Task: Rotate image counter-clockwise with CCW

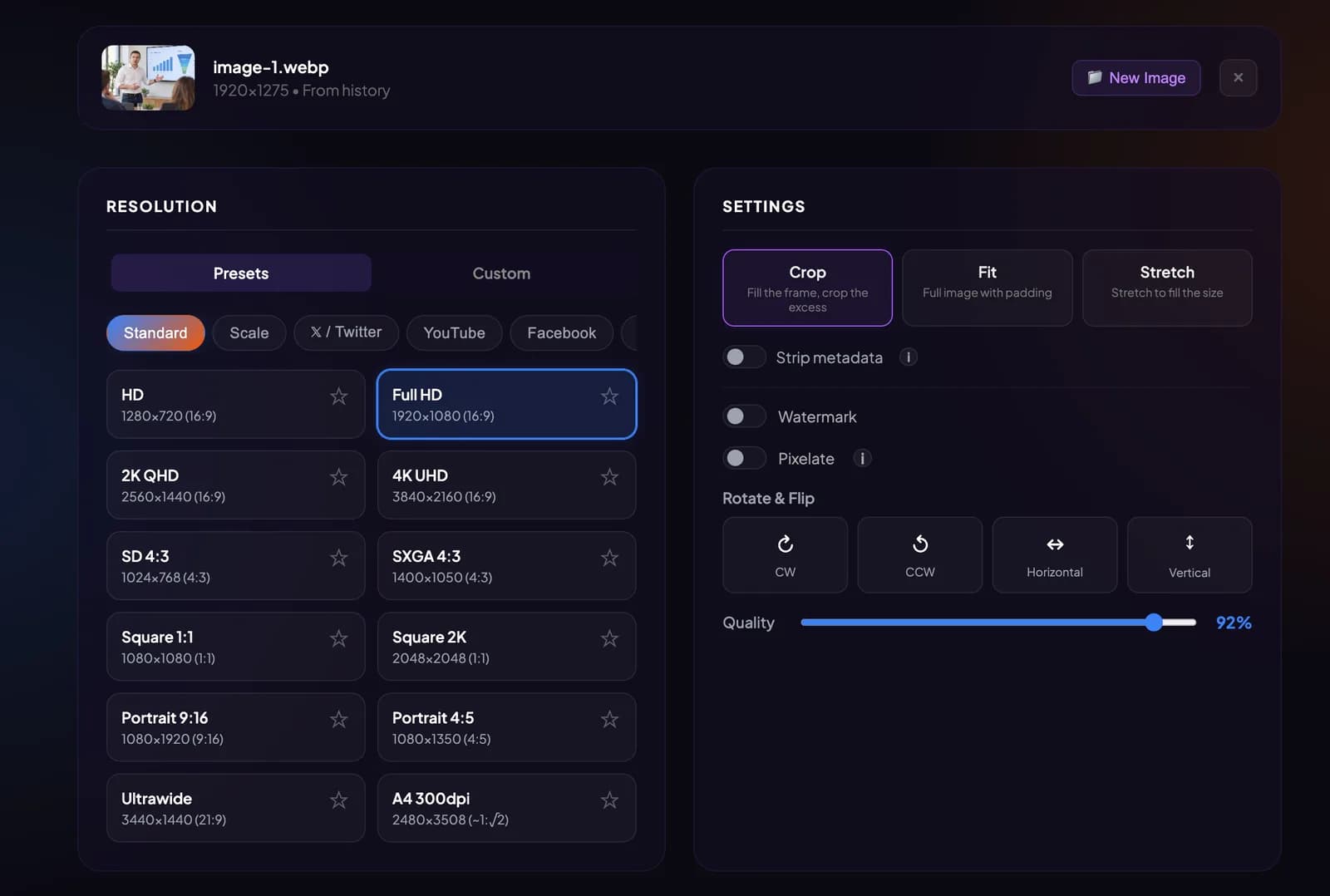Action: [919, 555]
